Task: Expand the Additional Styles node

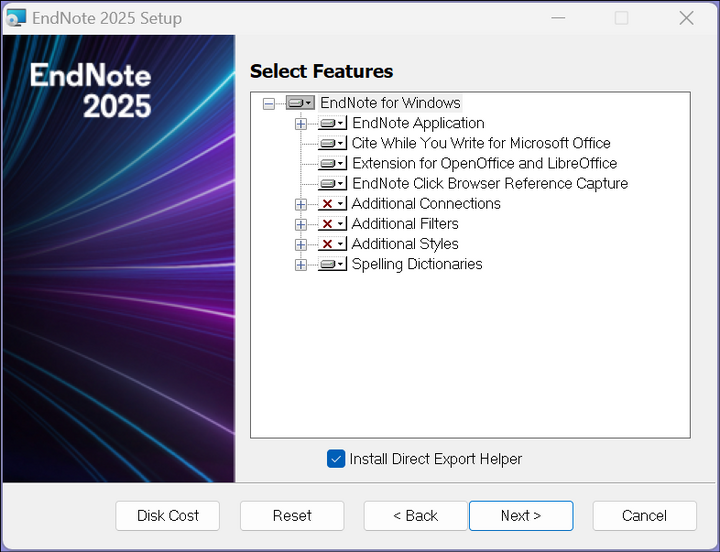Action: coord(301,245)
